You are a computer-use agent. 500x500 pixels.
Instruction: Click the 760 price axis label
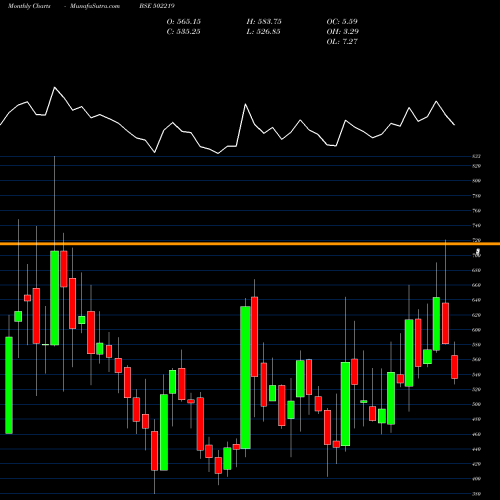tap(477, 211)
